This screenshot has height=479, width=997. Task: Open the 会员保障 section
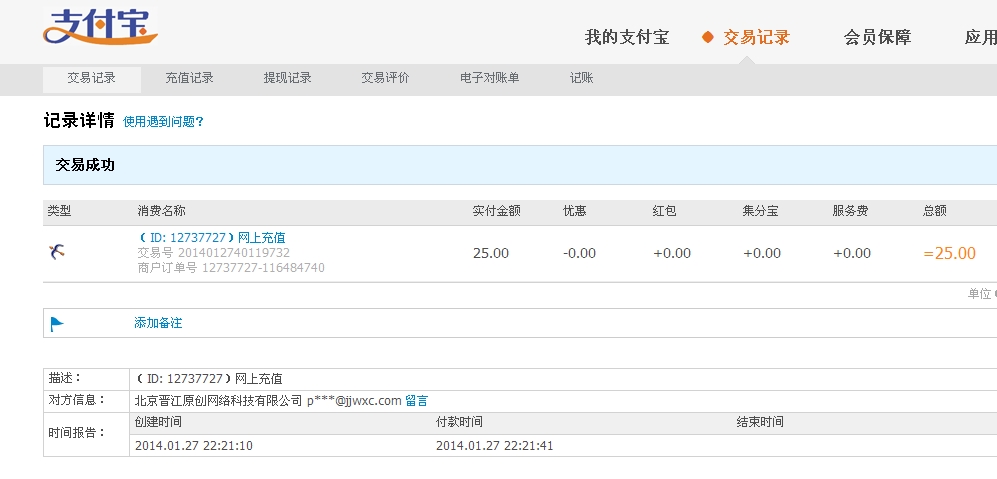[x=877, y=38]
